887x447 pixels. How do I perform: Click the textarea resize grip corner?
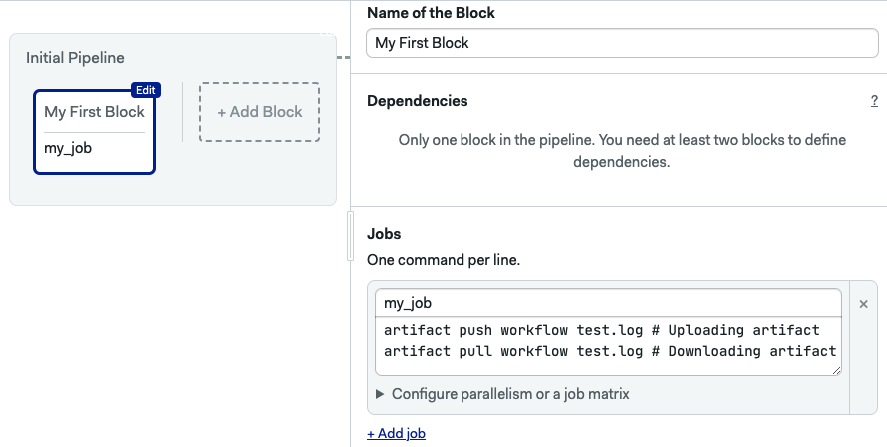(x=836, y=370)
